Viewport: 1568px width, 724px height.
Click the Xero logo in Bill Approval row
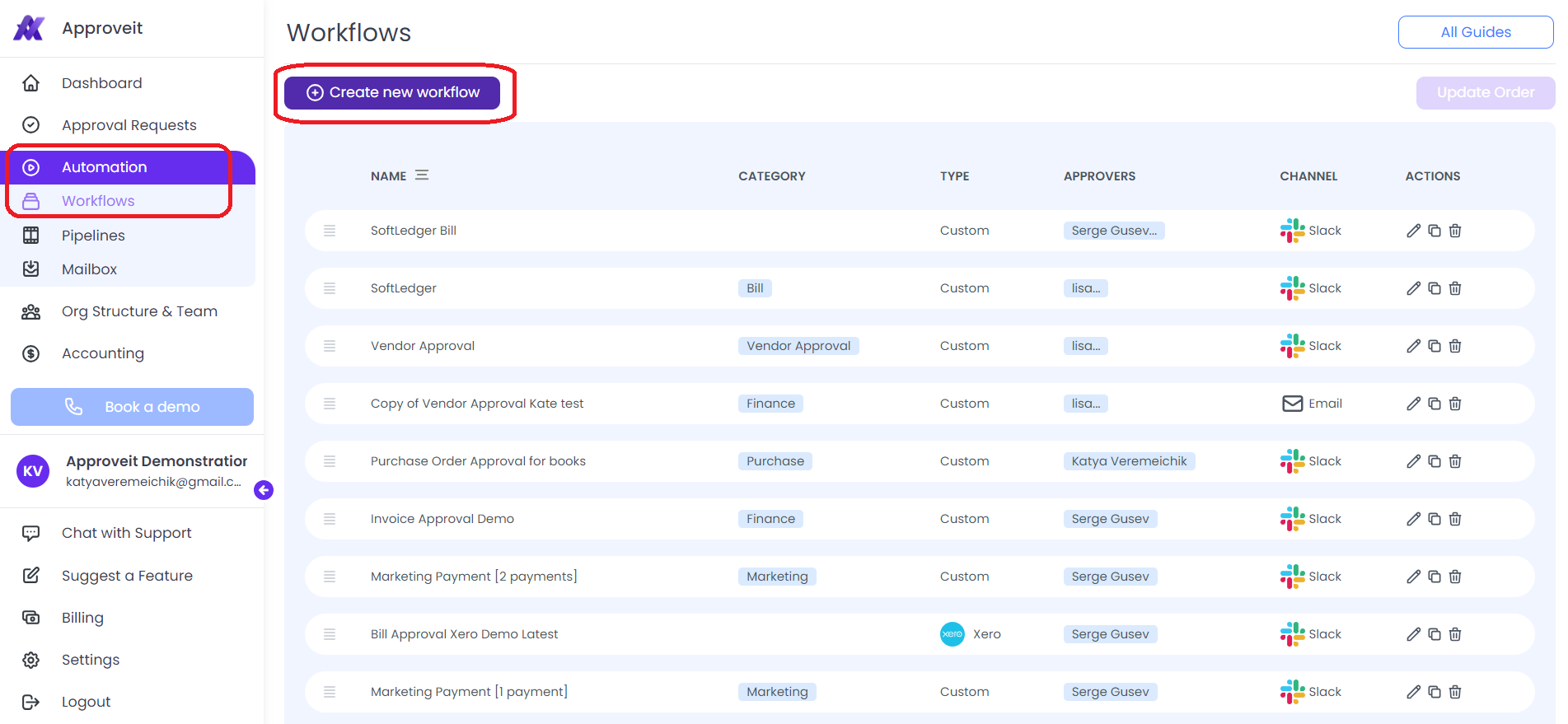[953, 634]
